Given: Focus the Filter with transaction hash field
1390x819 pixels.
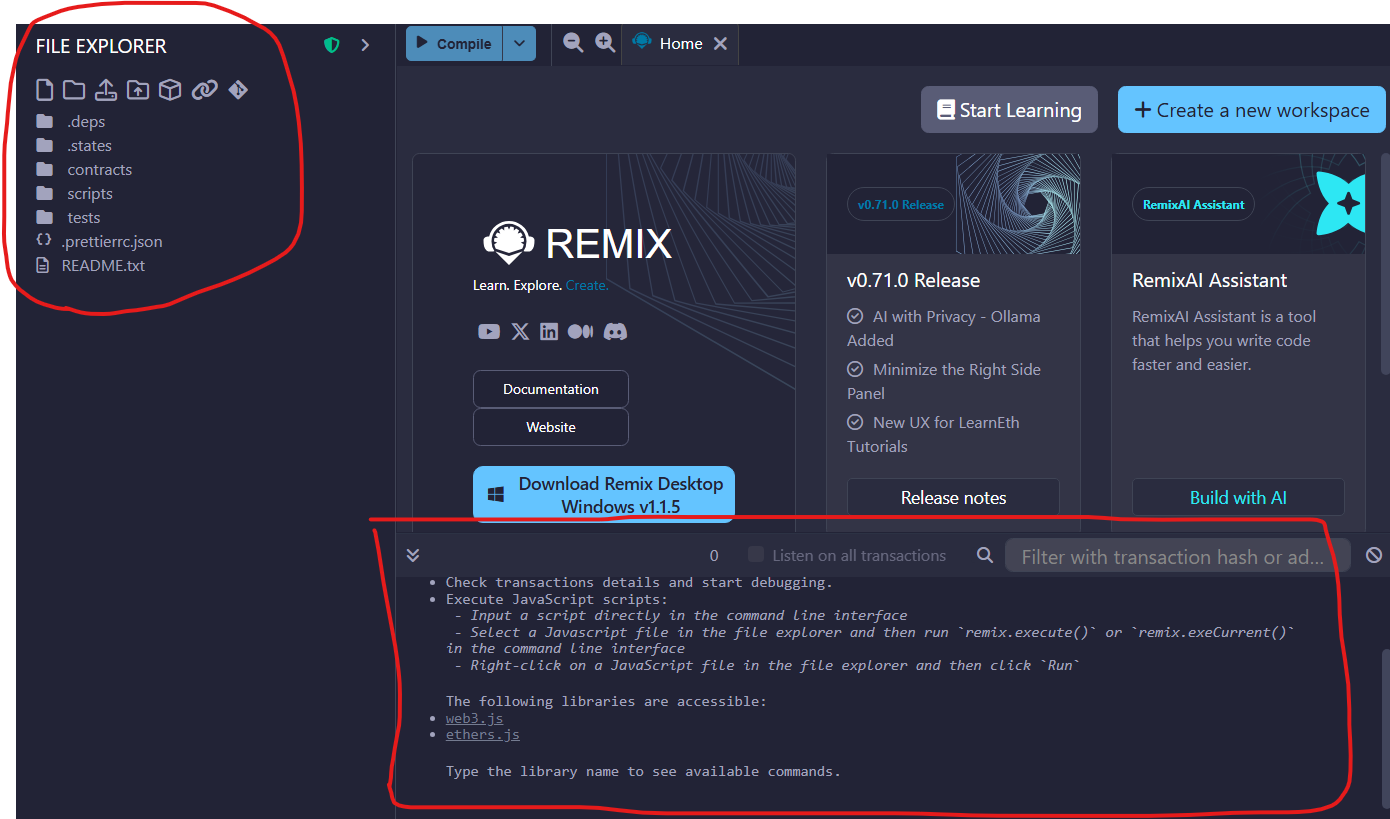Looking at the screenshot, I should [1178, 556].
